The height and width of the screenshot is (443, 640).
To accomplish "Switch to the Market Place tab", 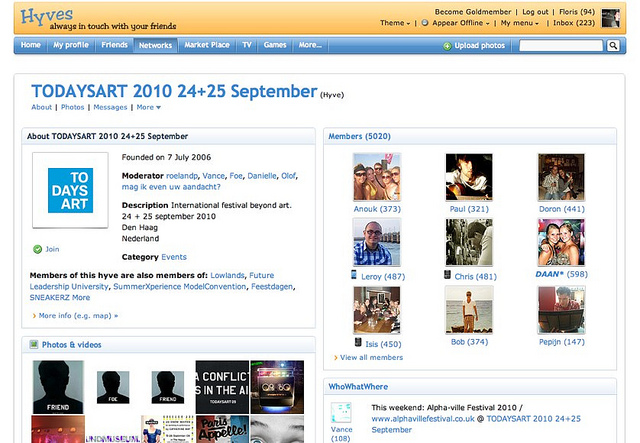I will coord(207,45).
